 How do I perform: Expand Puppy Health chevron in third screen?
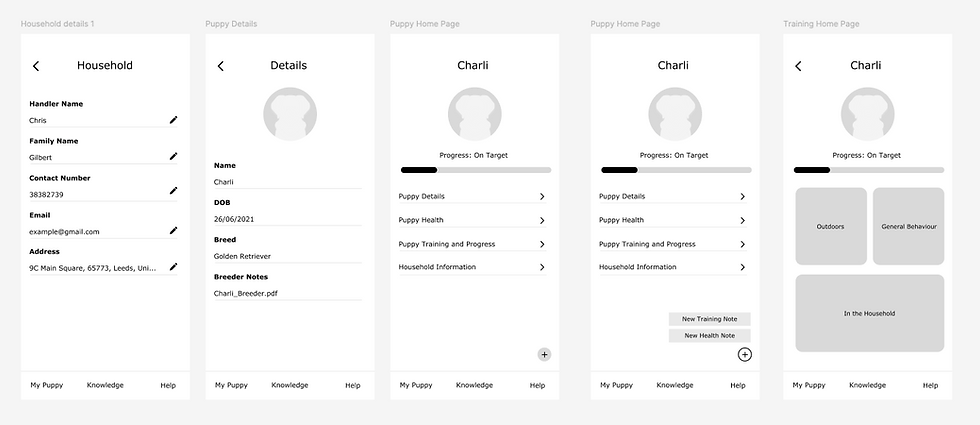(542, 220)
